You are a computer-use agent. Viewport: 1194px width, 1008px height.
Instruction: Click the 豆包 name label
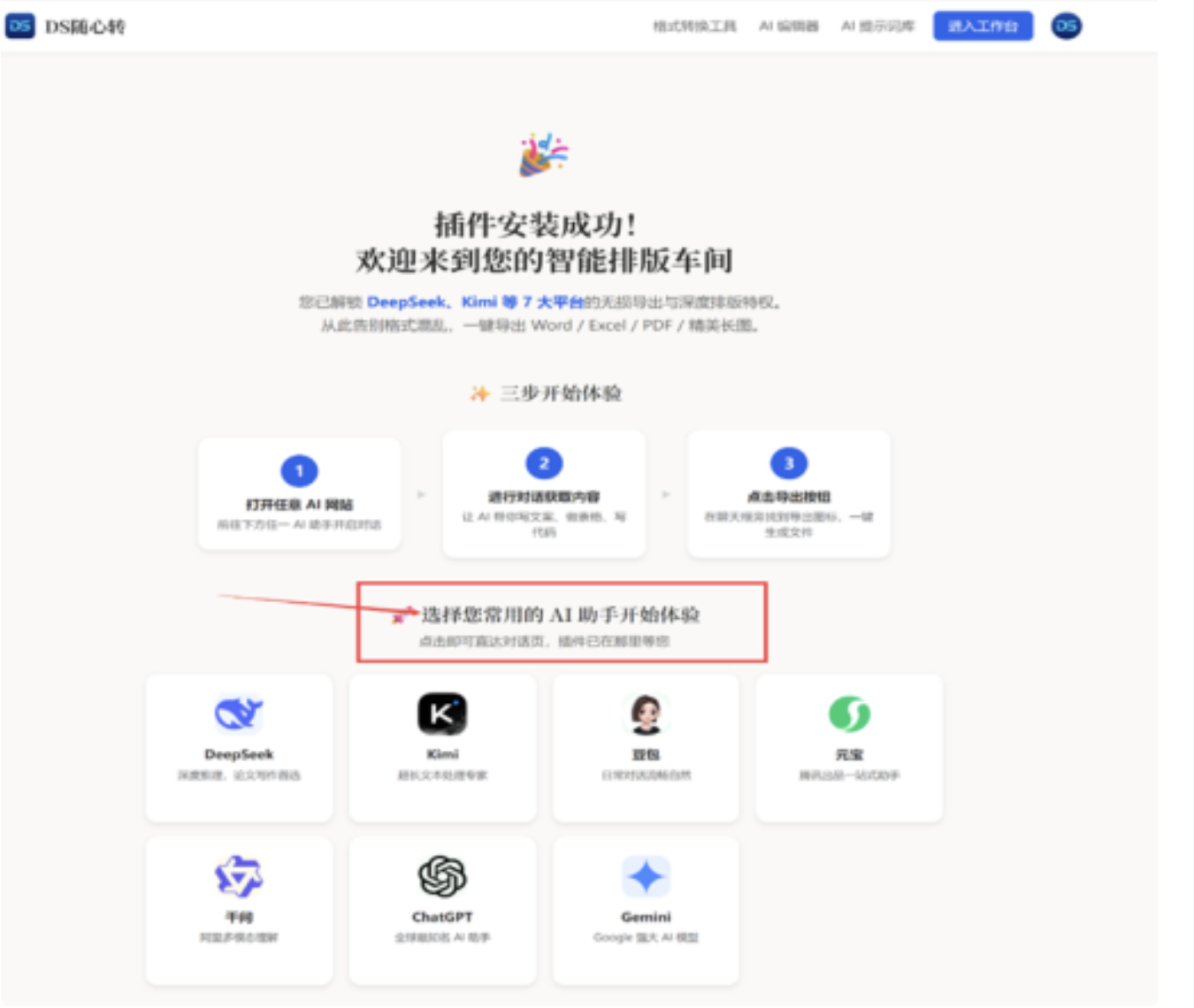click(x=646, y=754)
